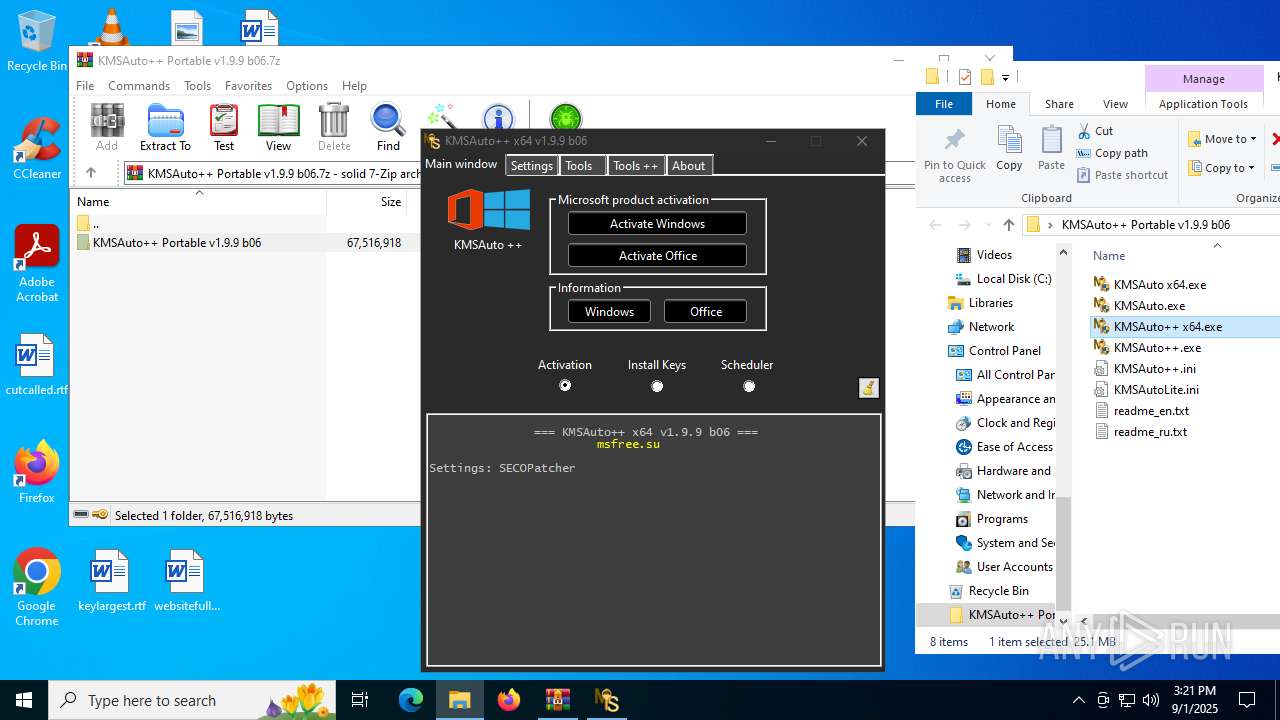Open the About tab in KMSAuto
1280x720 pixels.
(x=688, y=166)
